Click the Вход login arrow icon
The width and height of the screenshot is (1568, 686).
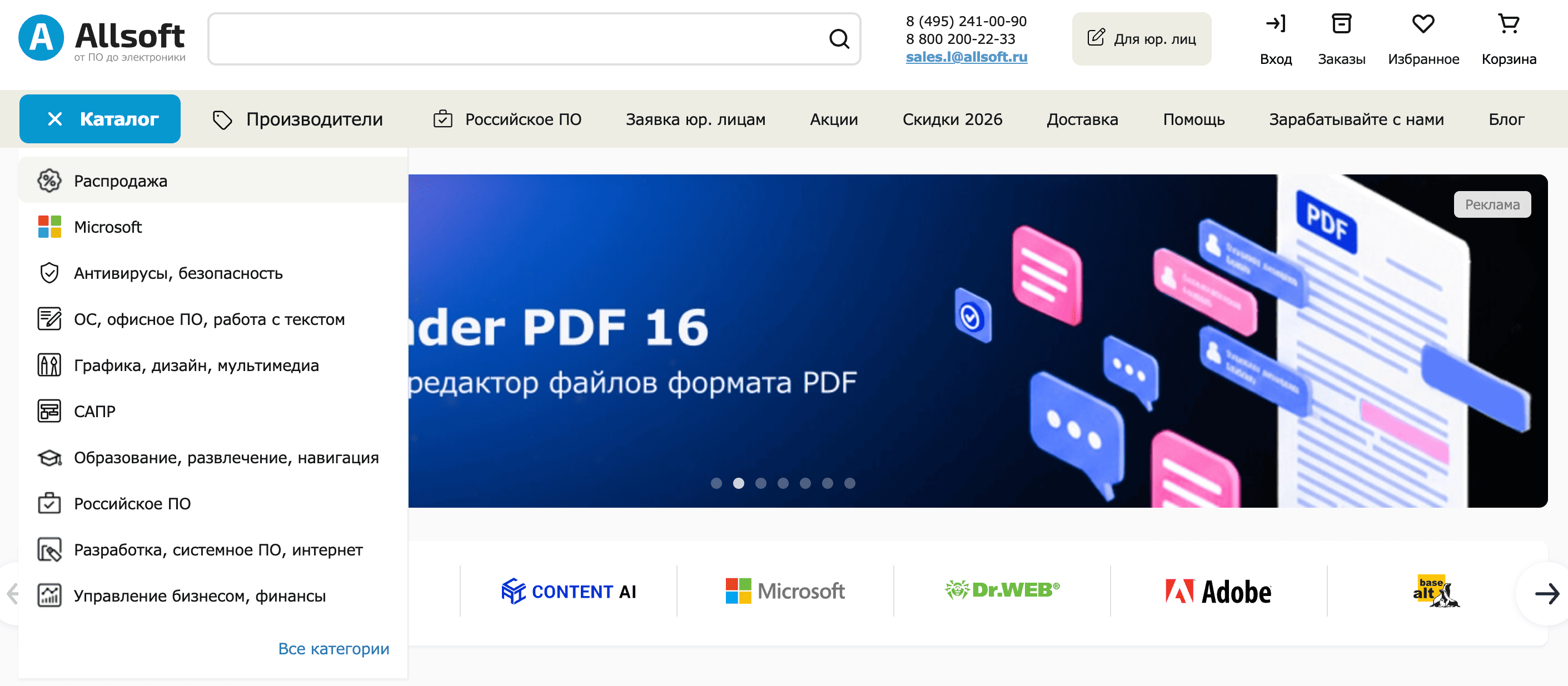point(1275,25)
